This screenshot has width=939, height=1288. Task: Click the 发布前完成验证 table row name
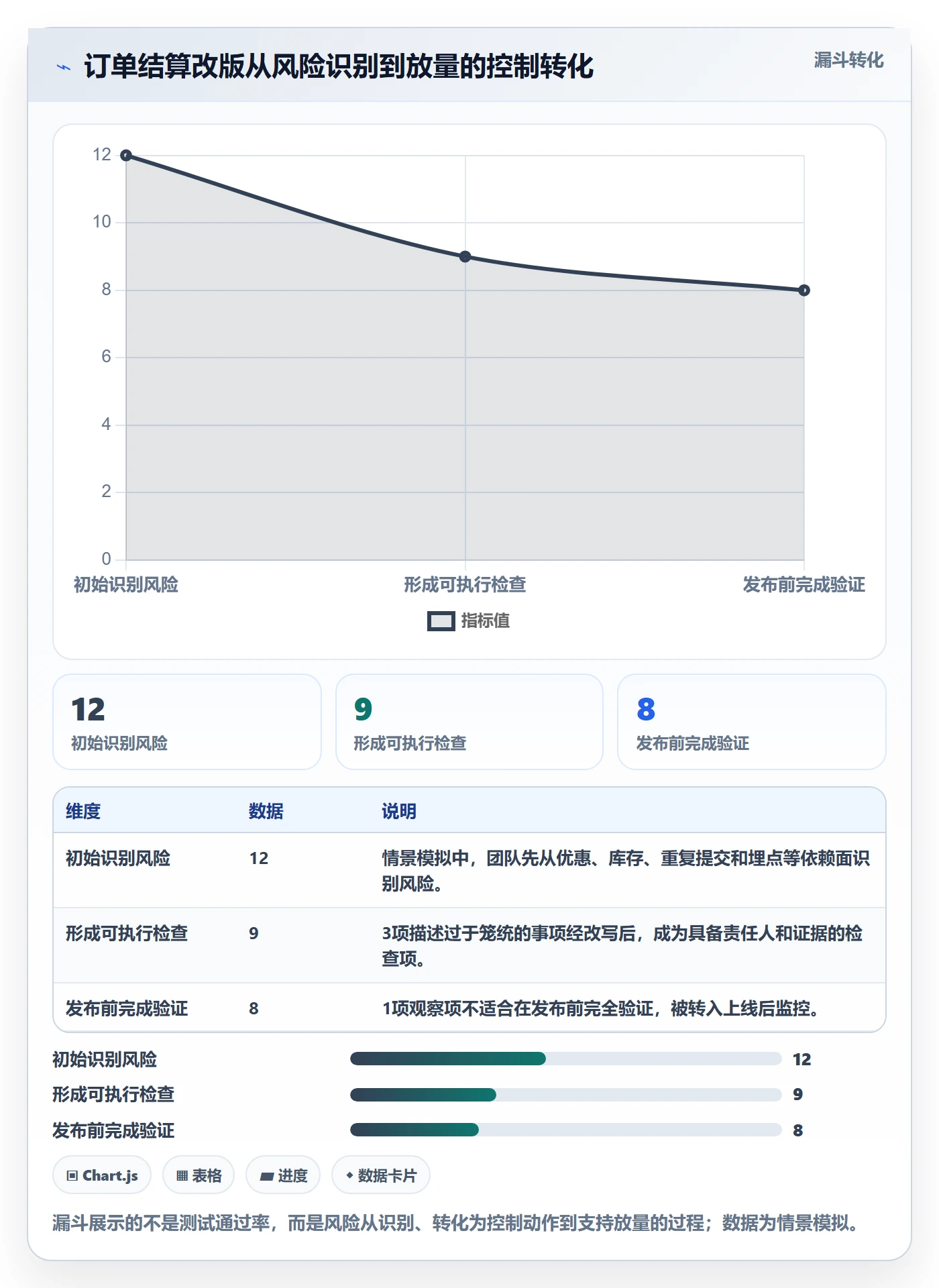click(x=127, y=1008)
